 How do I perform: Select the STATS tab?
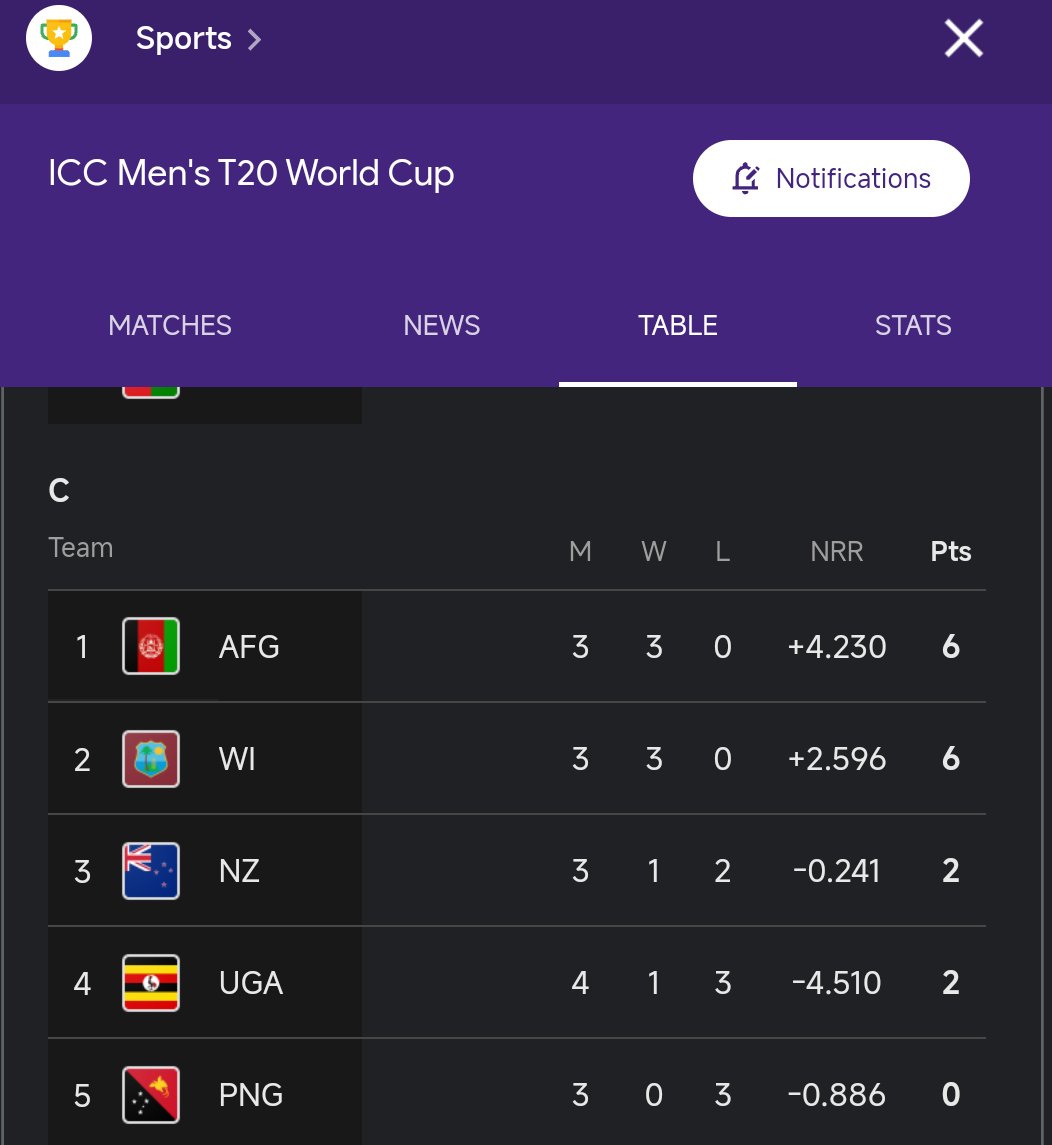(913, 326)
